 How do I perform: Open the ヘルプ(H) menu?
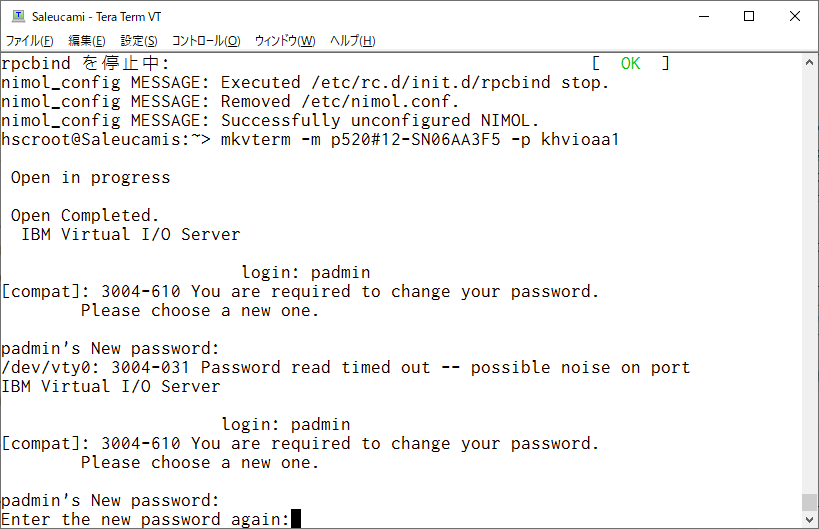click(353, 41)
